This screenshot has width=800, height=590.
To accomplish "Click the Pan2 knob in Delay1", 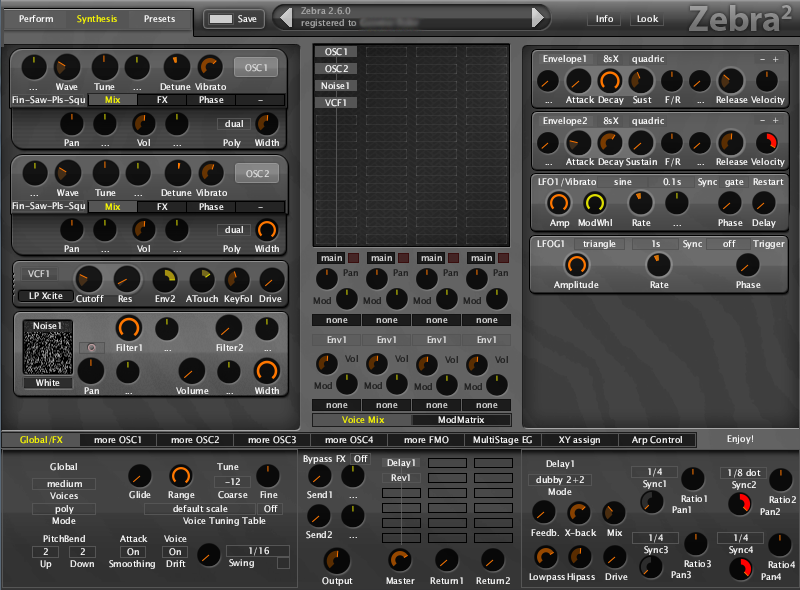I will [x=740, y=504].
